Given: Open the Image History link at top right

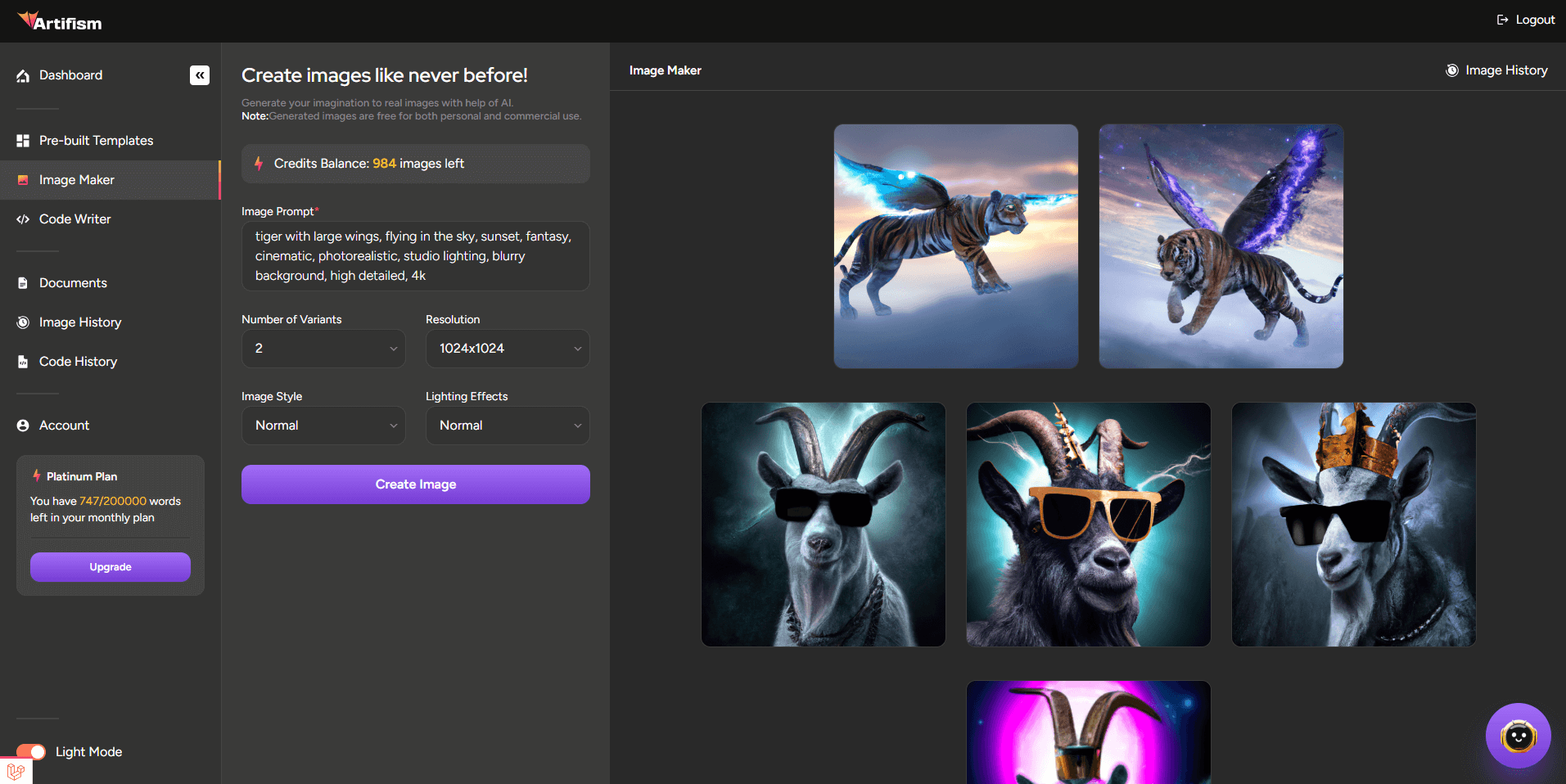Looking at the screenshot, I should pos(1496,70).
